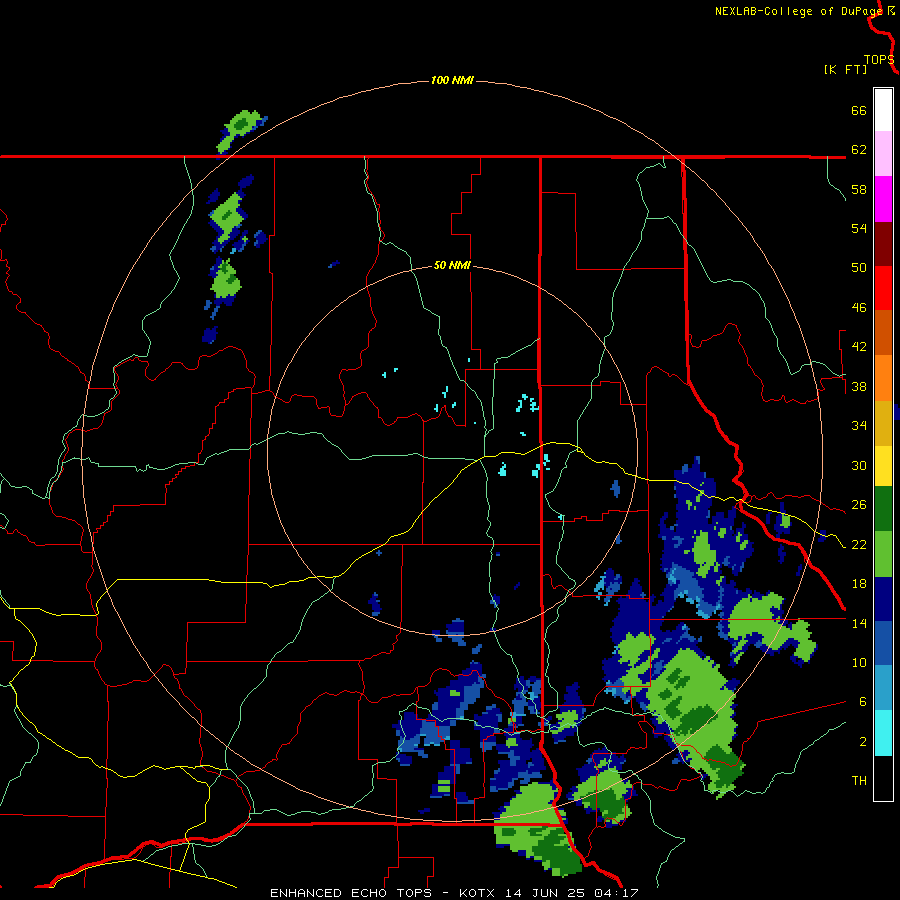Click the legend value 38
Image resolution: width=900 pixels, height=900 pixels.
859,387
